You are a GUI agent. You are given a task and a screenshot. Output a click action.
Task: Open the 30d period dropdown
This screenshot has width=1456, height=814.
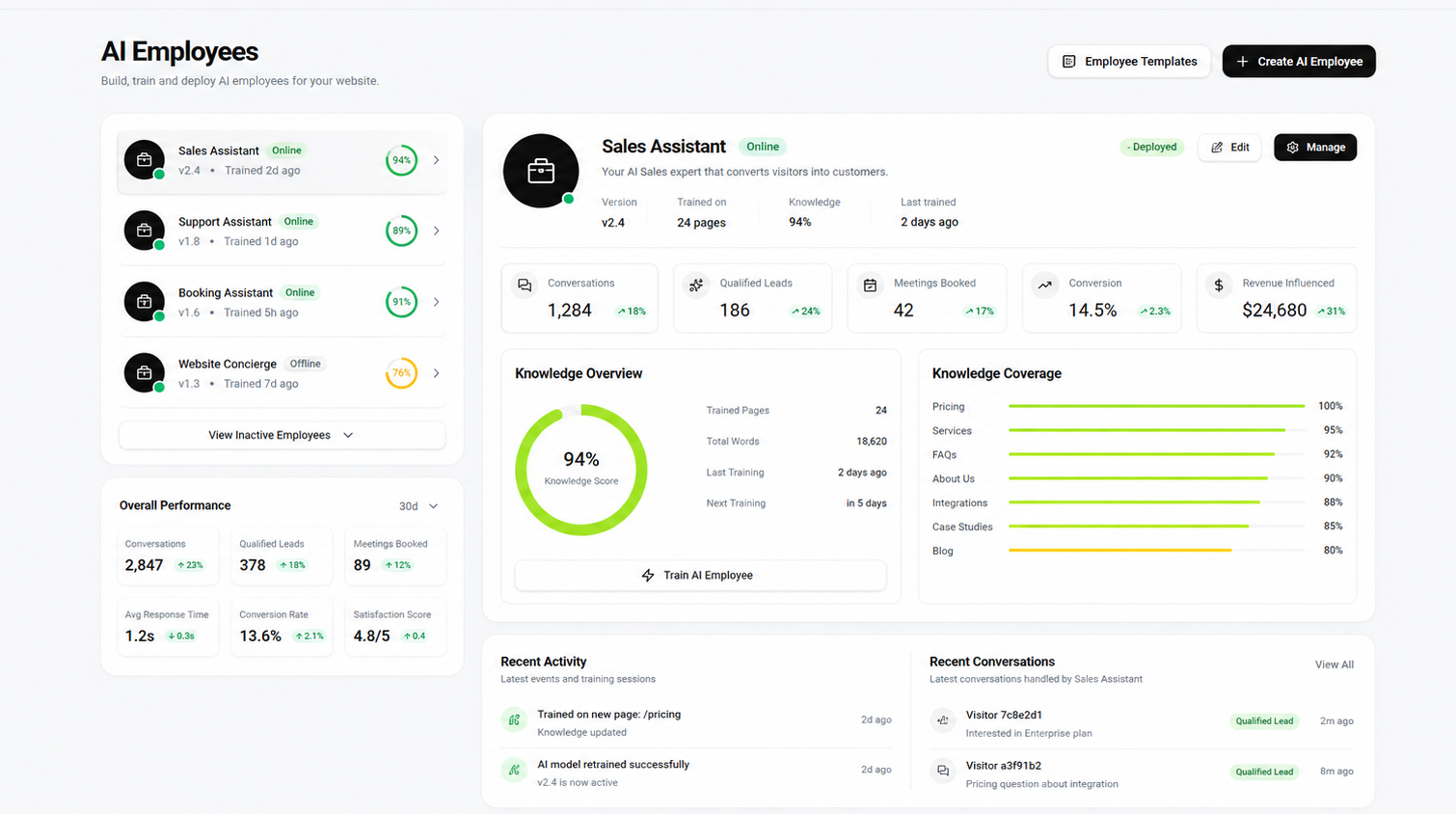pyautogui.click(x=418, y=506)
